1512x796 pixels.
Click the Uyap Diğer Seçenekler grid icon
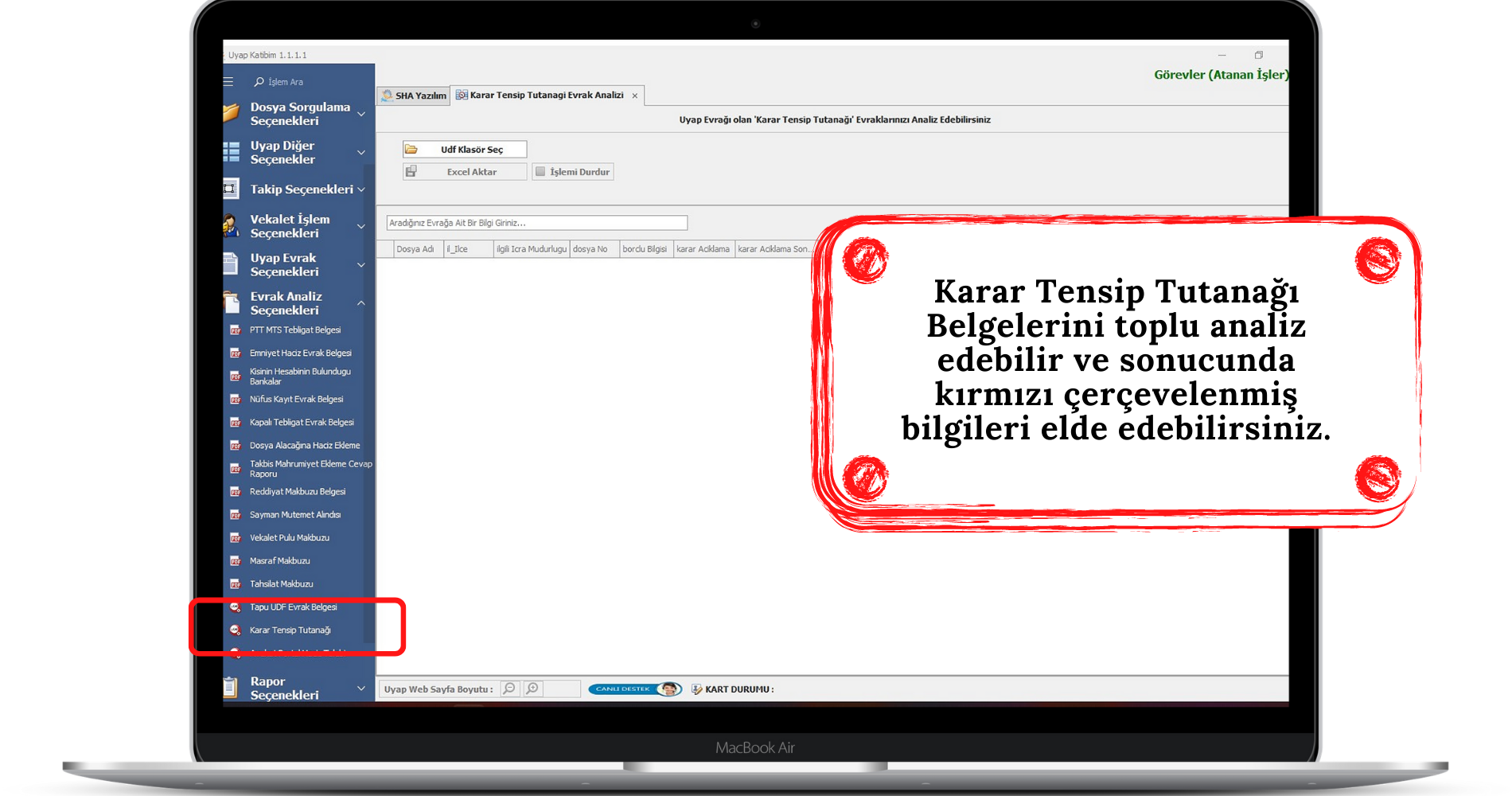(x=231, y=152)
